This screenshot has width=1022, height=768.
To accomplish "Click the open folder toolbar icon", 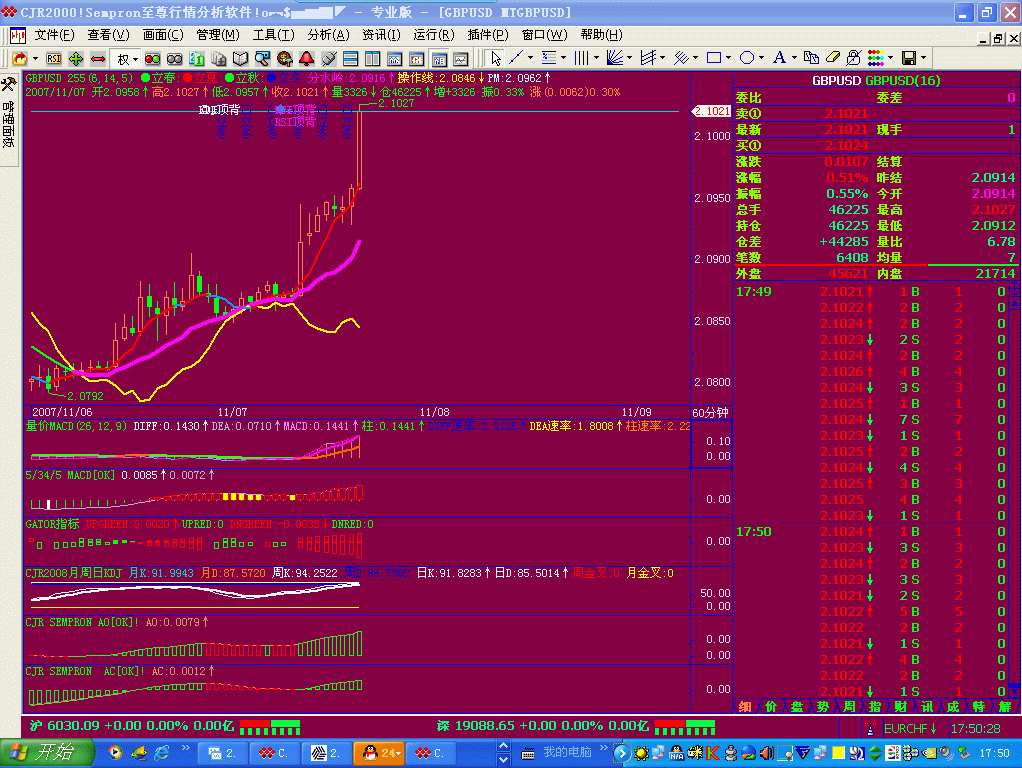I will click(20, 59).
